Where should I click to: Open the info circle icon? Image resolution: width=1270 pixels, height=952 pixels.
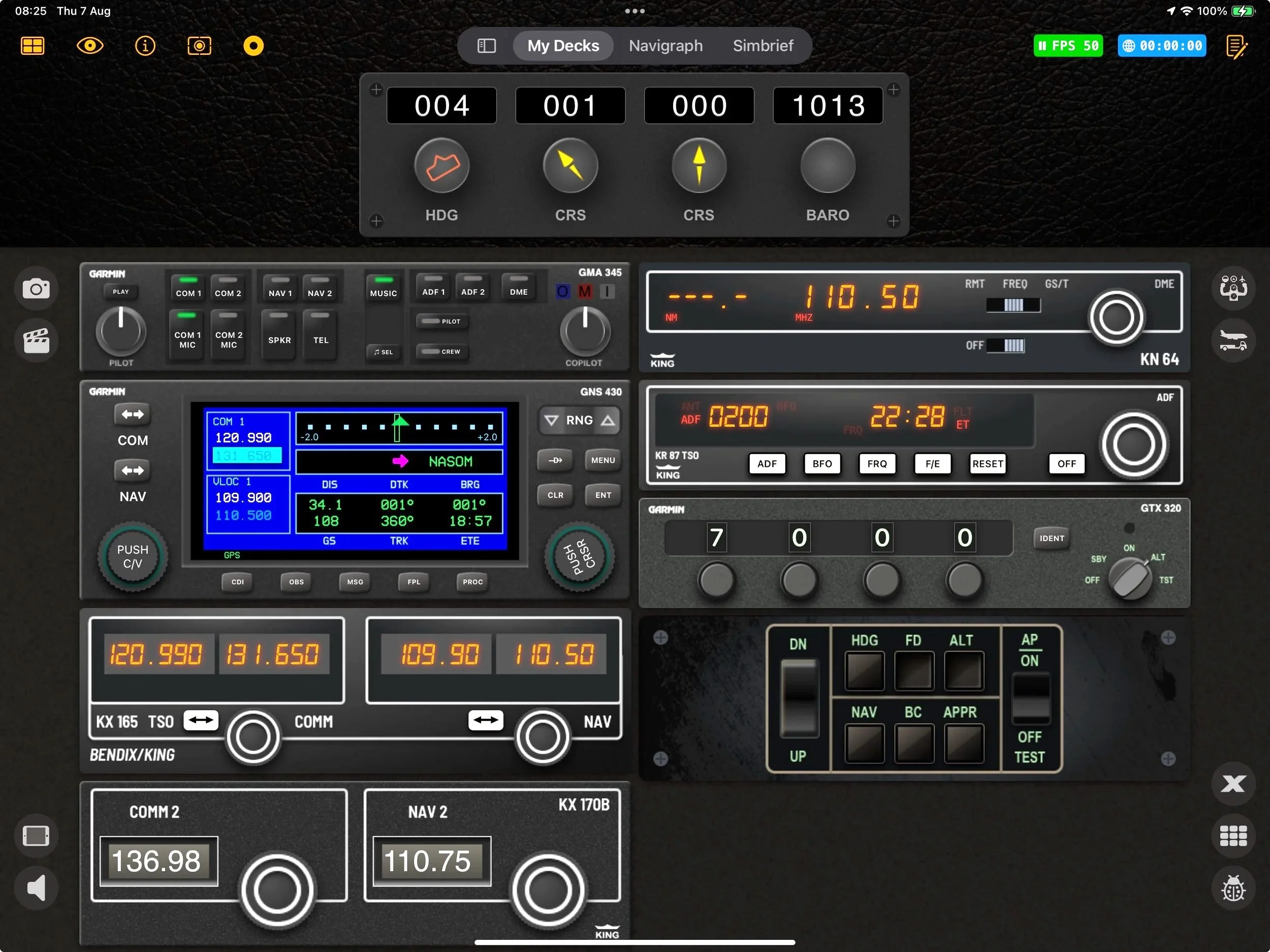click(x=145, y=46)
